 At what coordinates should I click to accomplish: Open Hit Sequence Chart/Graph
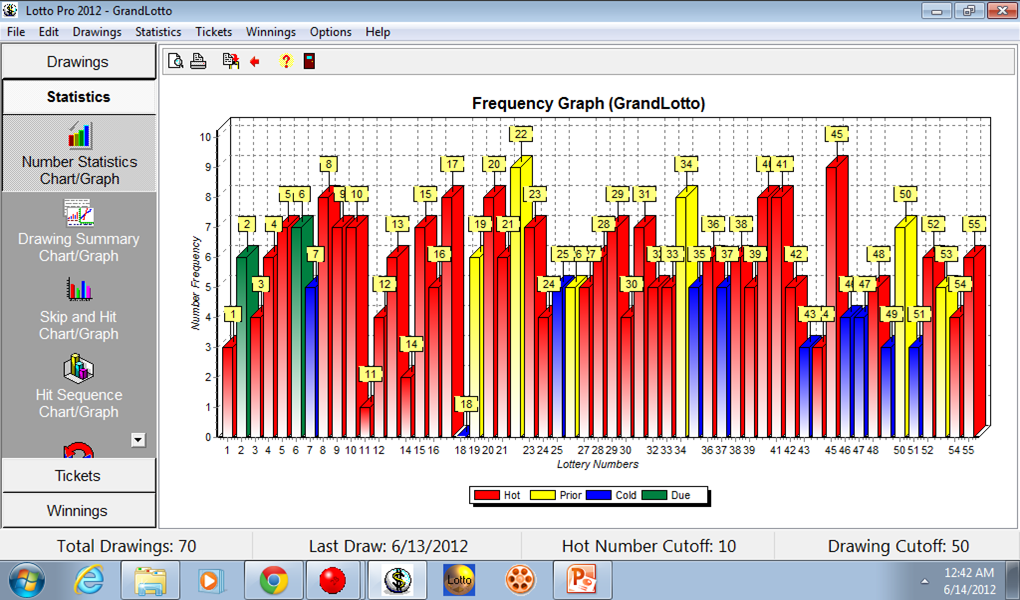pyautogui.click(x=79, y=387)
